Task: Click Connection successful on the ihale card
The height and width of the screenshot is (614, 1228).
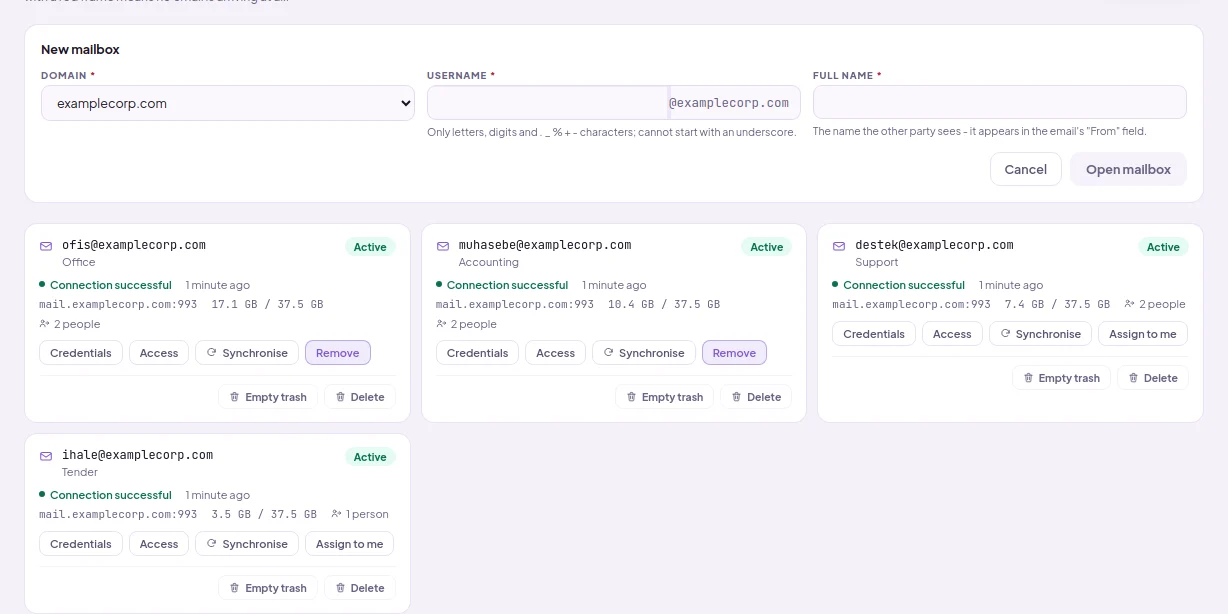Action: tap(111, 495)
